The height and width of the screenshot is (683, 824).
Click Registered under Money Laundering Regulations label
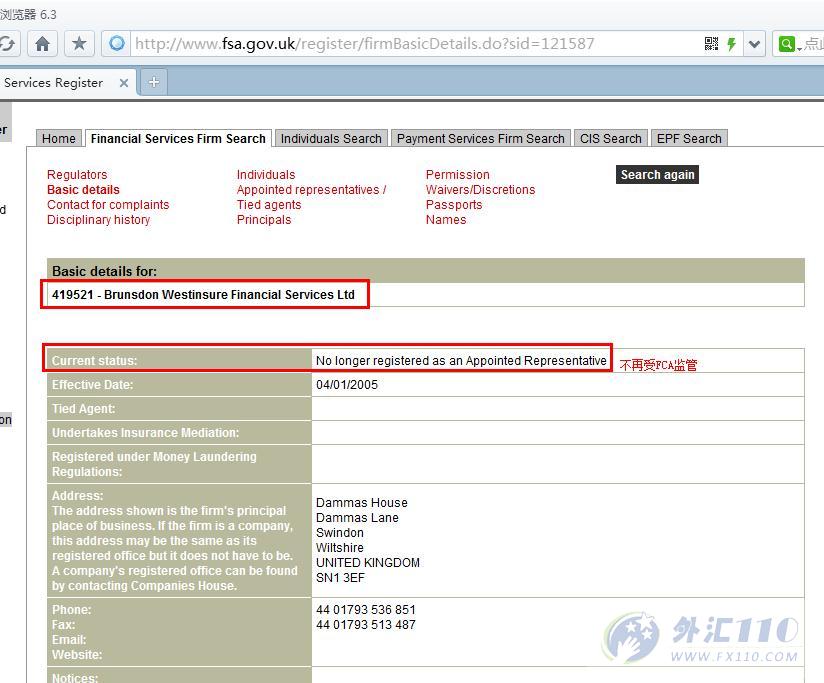pyautogui.click(x=154, y=464)
